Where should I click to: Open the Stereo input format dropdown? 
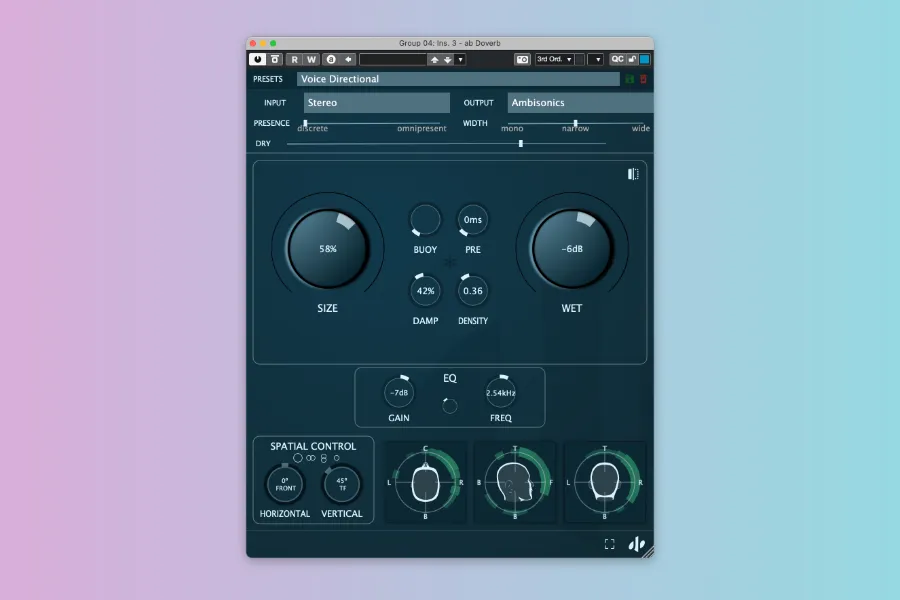point(376,102)
